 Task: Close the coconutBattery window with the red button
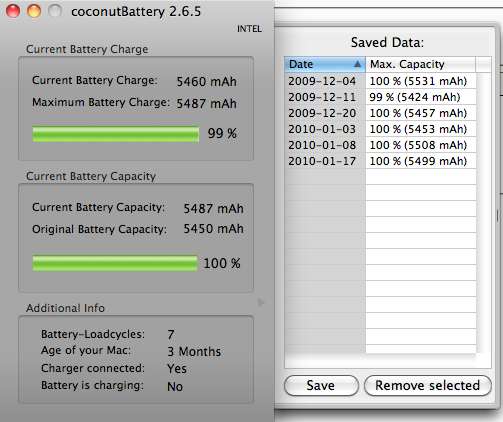tap(13, 11)
